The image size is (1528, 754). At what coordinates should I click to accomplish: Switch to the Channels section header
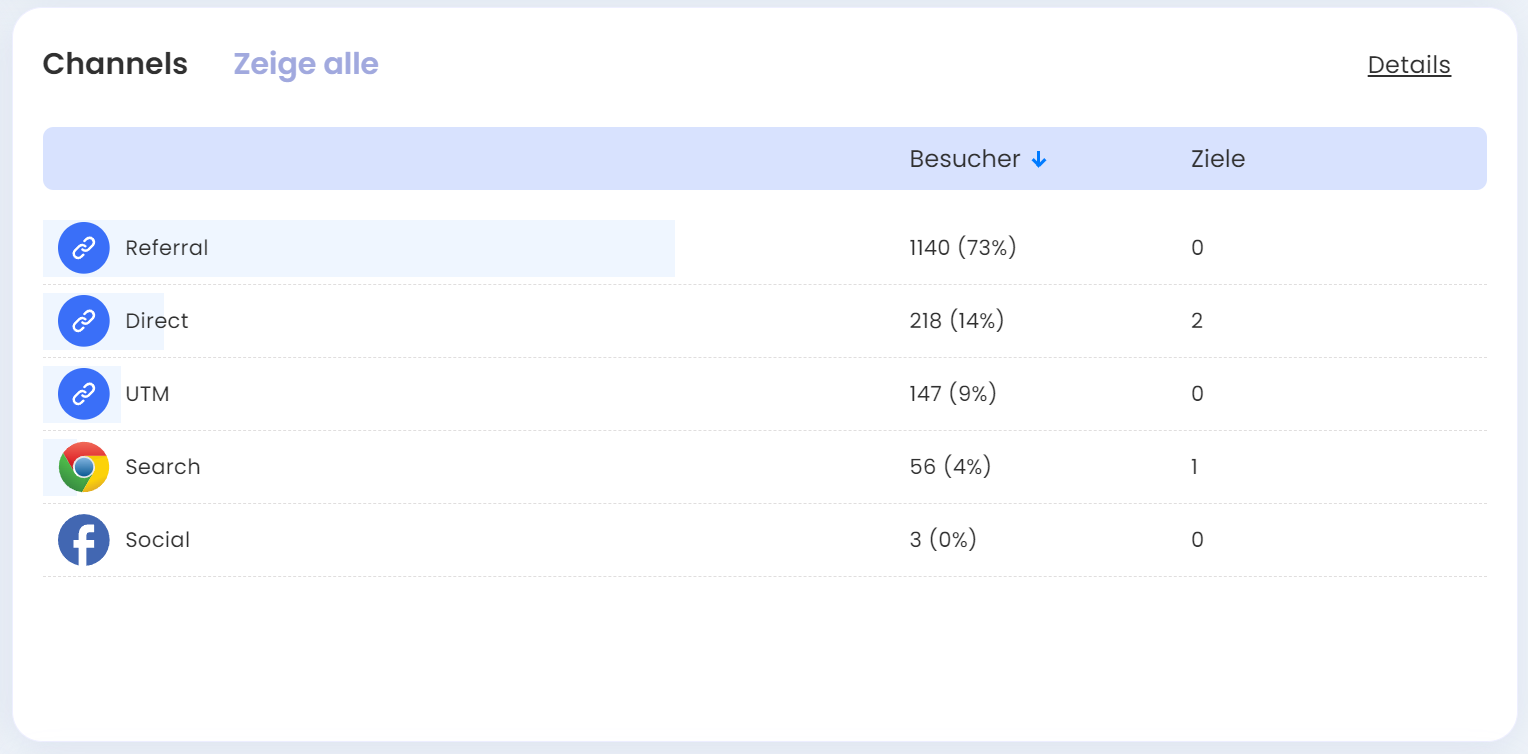pyautogui.click(x=115, y=63)
